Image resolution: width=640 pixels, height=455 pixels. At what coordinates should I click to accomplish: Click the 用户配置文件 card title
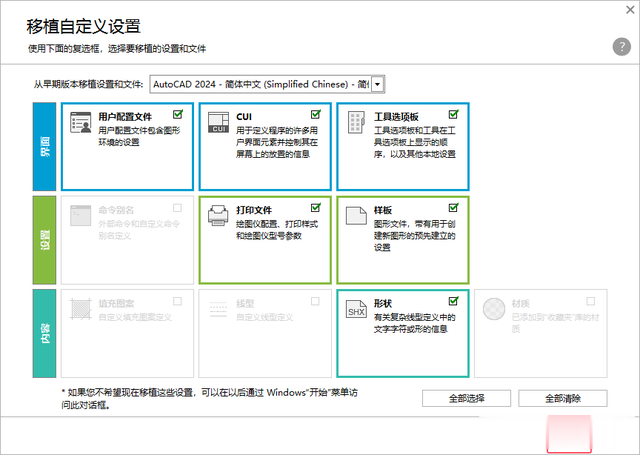[125, 117]
